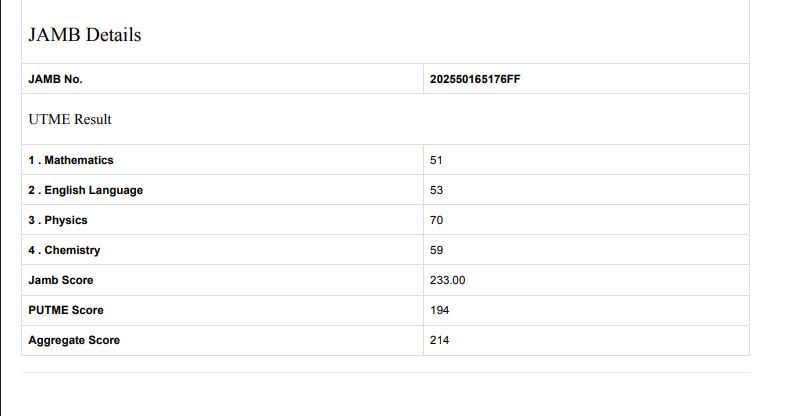Click the Chemistry score value 59
The image size is (791, 416).
pyautogui.click(x=436, y=250)
